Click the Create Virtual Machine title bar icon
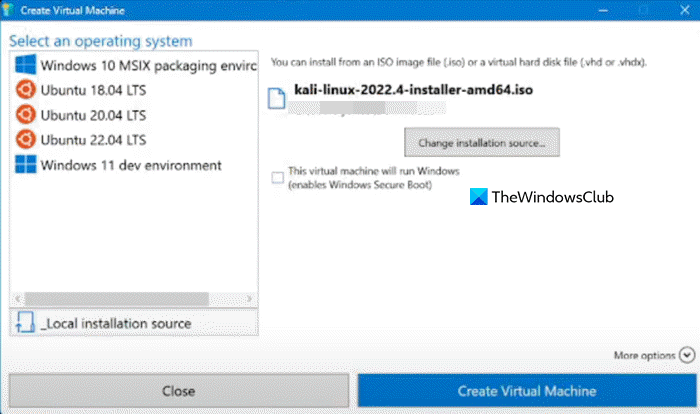Viewport: 700px width, 414px height. pos(10,9)
